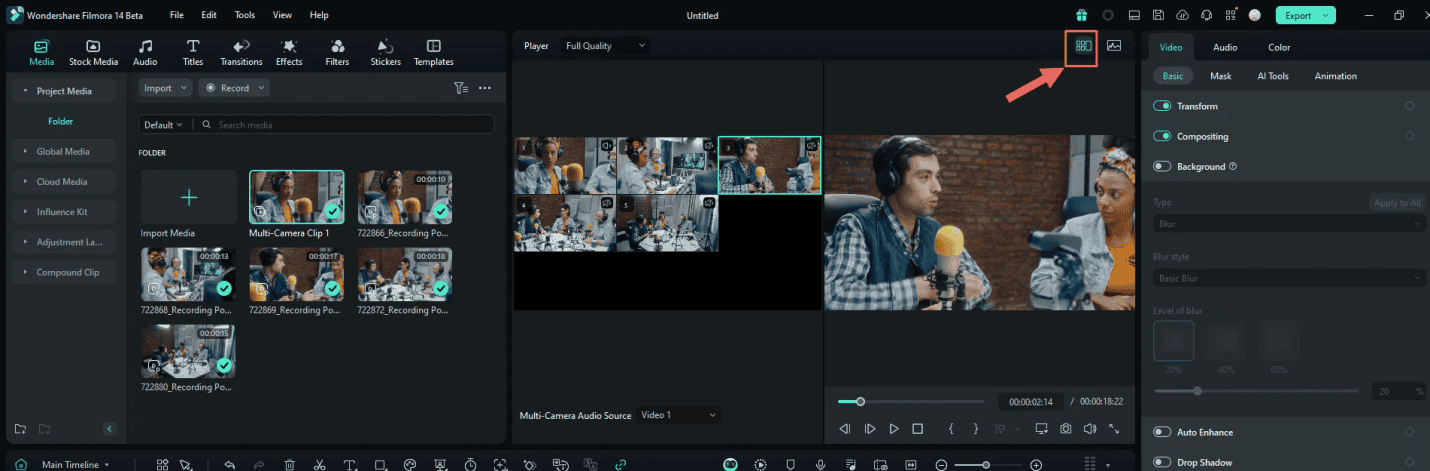Viewport: 1430px width, 471px height.
Task: Click the save project floppy icon
Action: point(1158,15)
